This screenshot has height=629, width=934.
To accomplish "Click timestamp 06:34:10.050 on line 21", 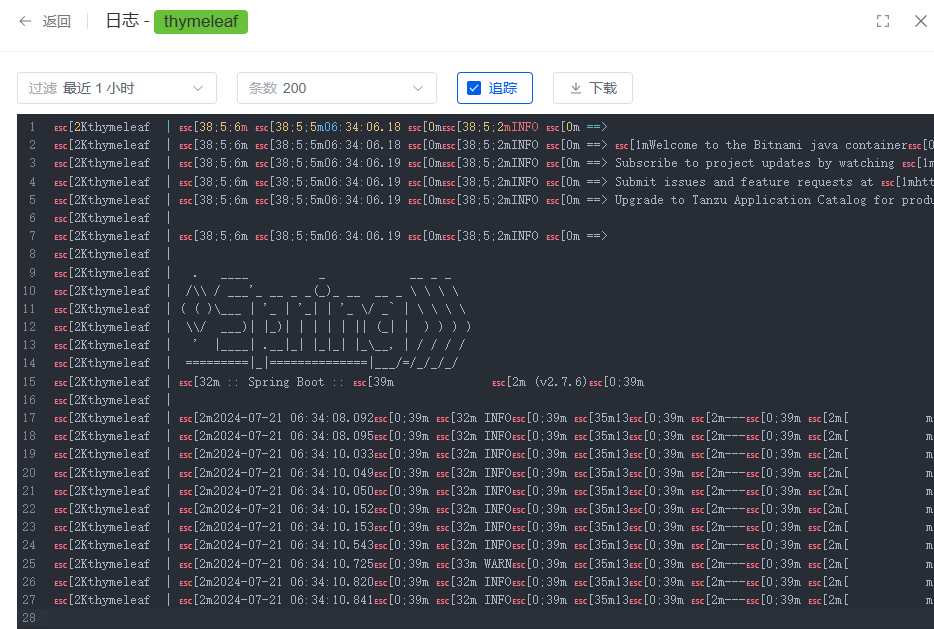I will 332,490.
